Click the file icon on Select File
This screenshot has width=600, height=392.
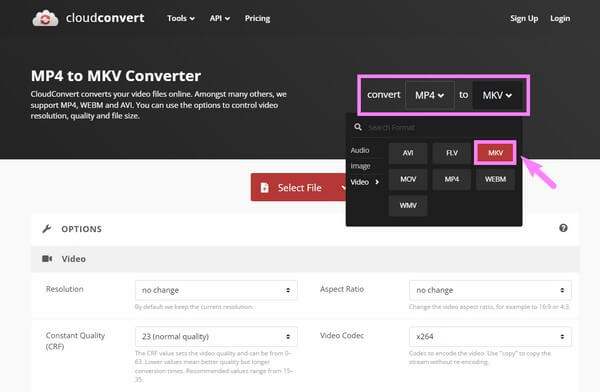click(264, 188)
